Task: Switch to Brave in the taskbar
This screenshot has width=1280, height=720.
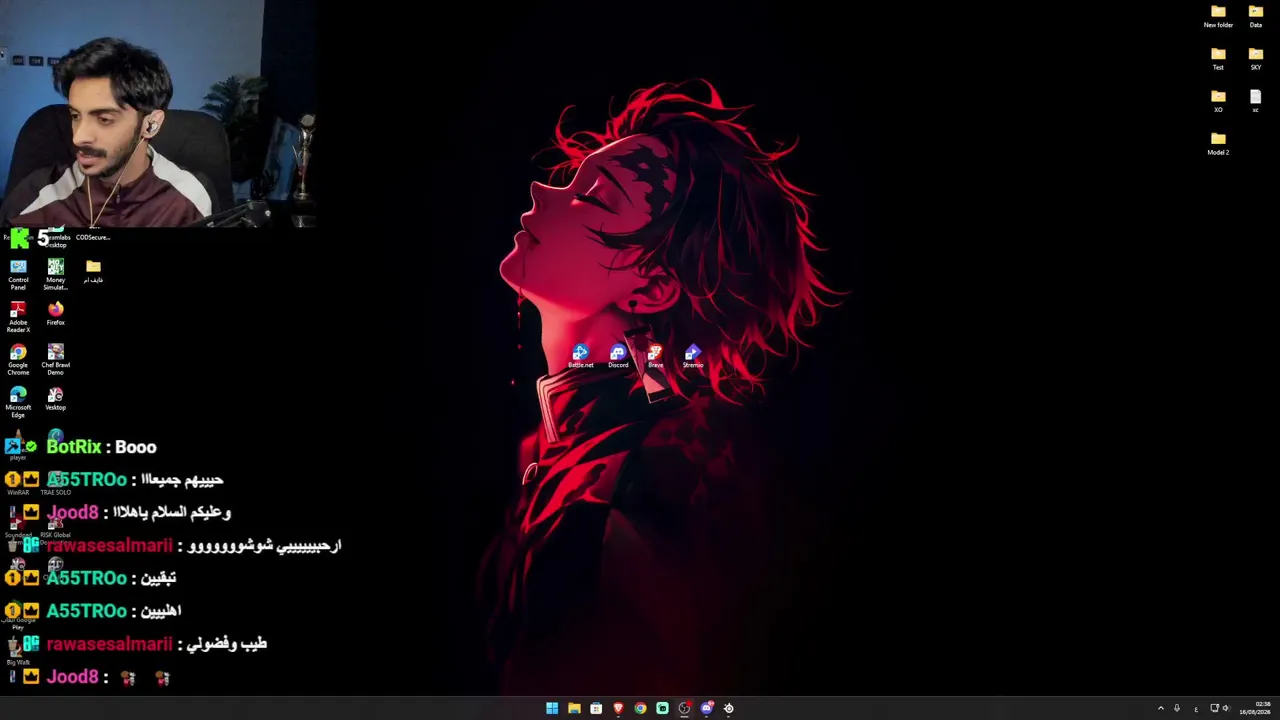Action: click(x=618, y=708)
